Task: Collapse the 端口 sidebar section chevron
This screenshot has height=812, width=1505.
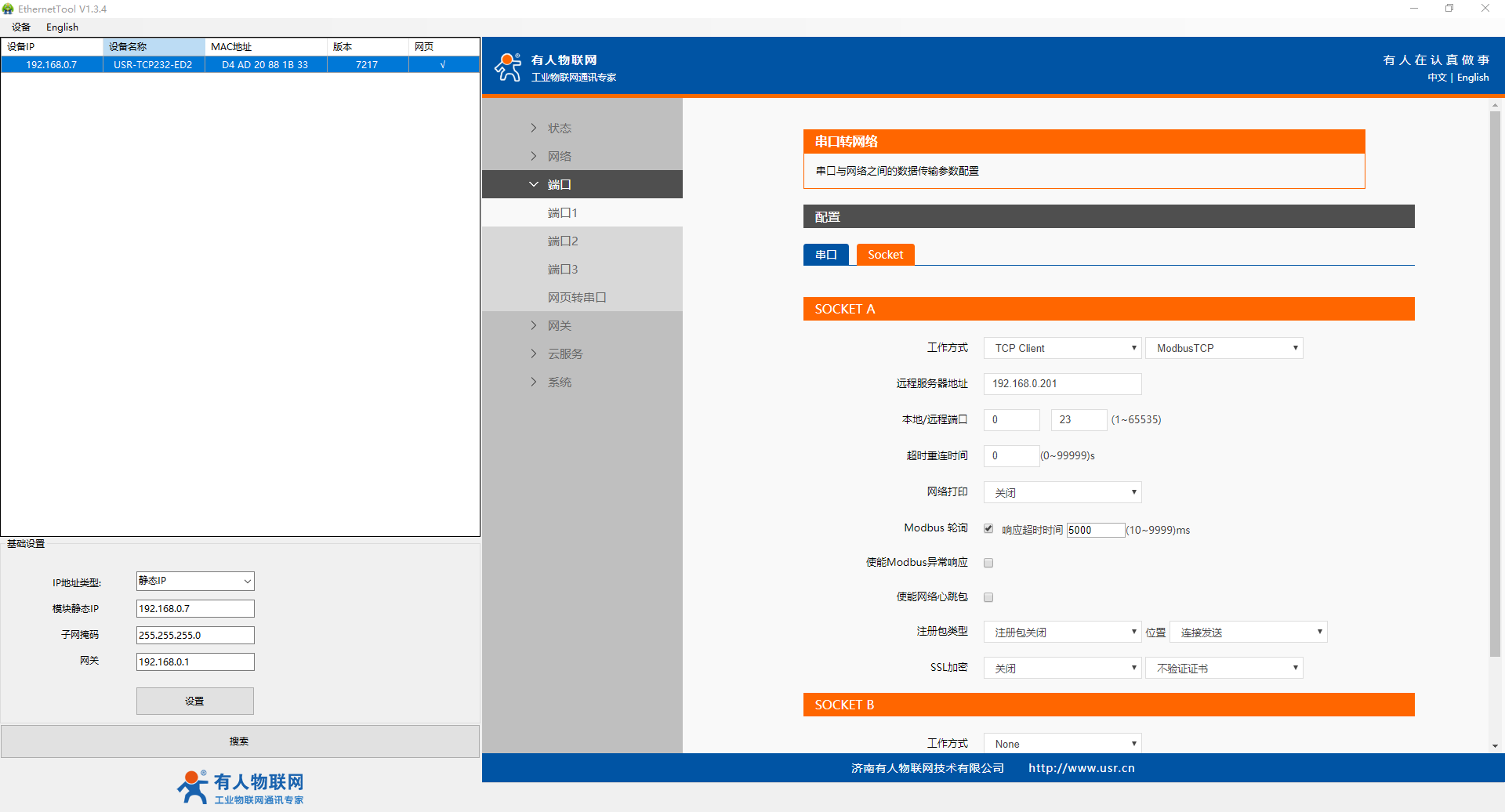Action: 534,184
